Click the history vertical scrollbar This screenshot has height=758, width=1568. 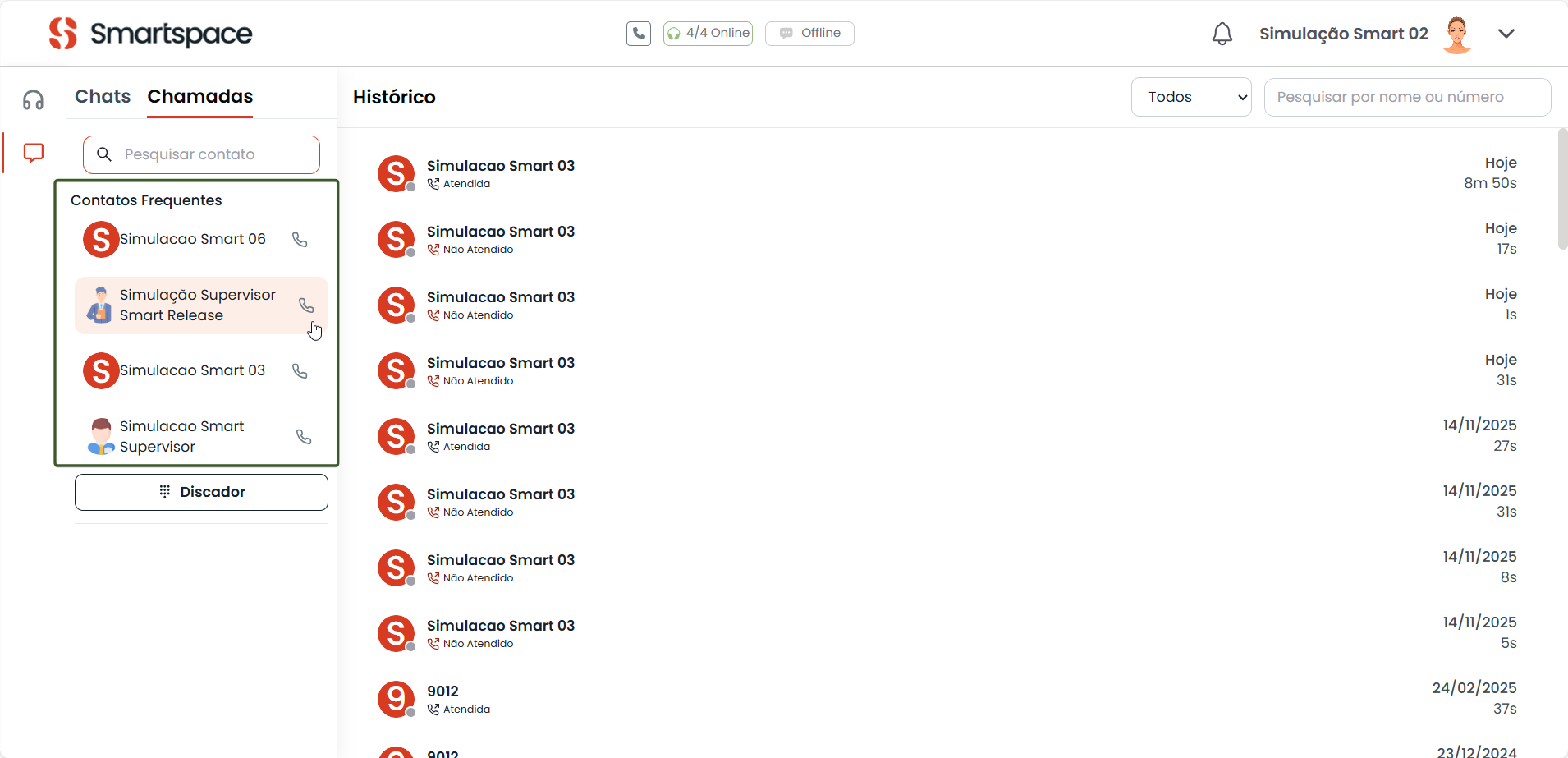(x=1561, y=189)
